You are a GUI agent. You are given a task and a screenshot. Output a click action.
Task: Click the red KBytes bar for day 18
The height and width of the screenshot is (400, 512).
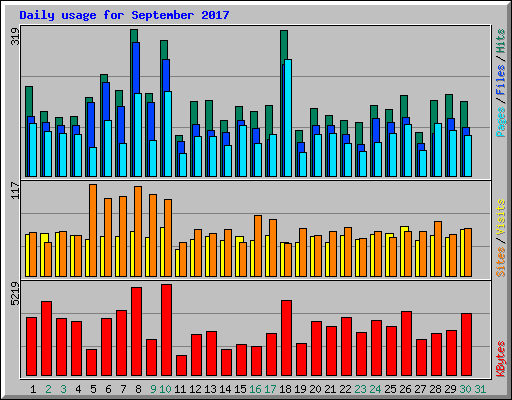[x=286, y=338]
